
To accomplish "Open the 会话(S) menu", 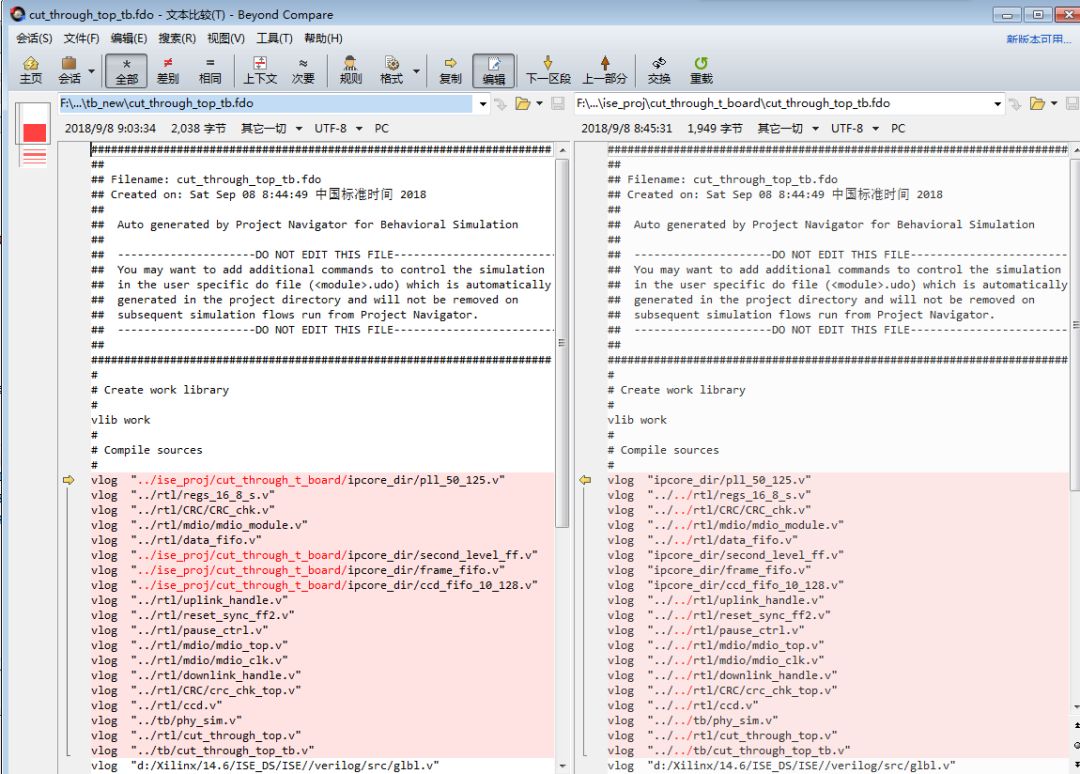I will 34,39.
